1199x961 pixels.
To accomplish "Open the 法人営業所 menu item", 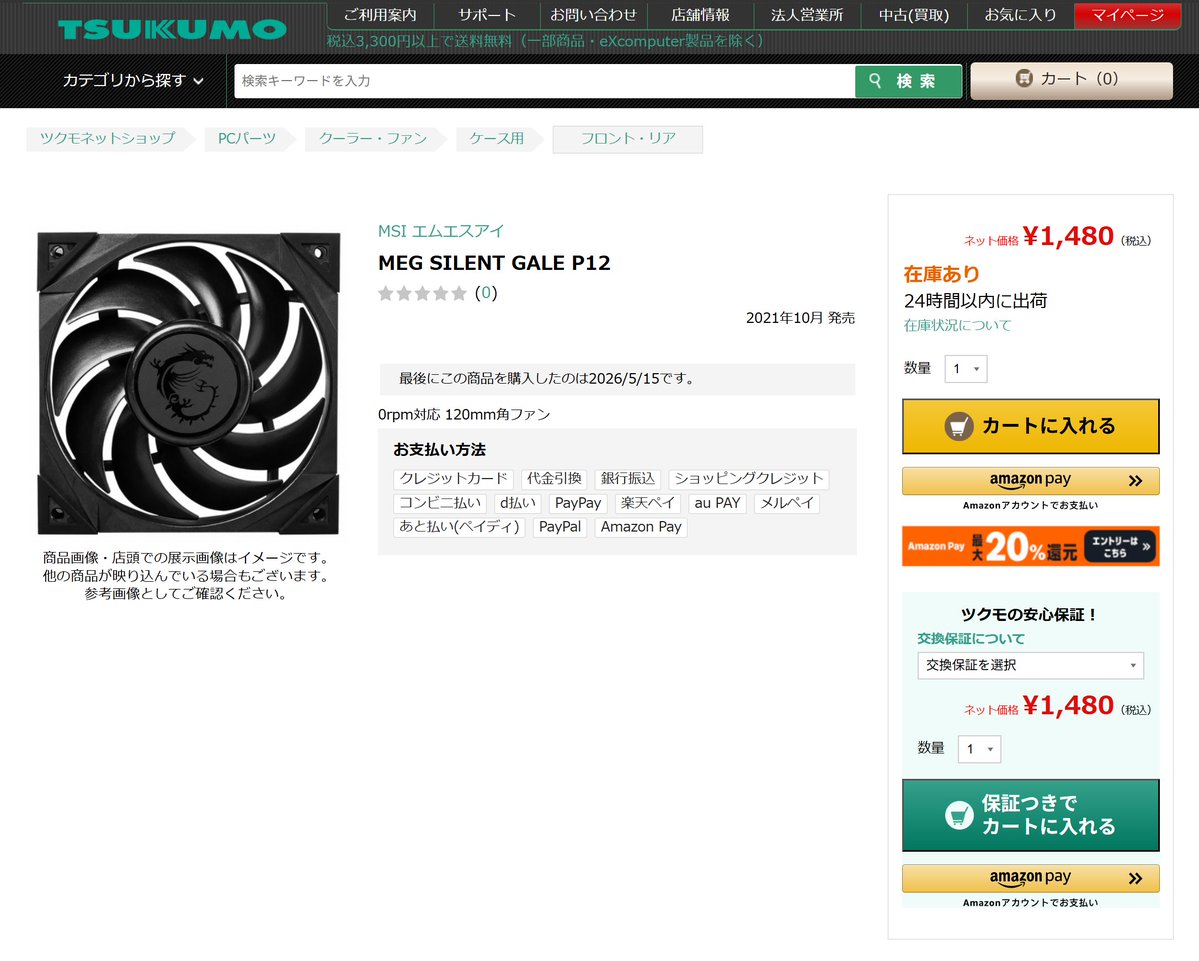I will click(x=807, y=15).
